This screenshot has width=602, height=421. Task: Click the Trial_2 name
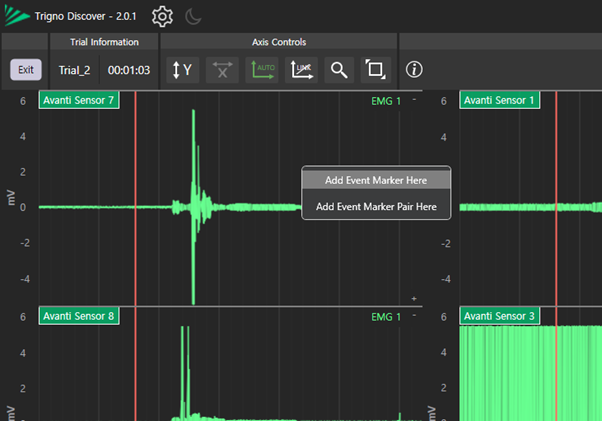[74, 70]
